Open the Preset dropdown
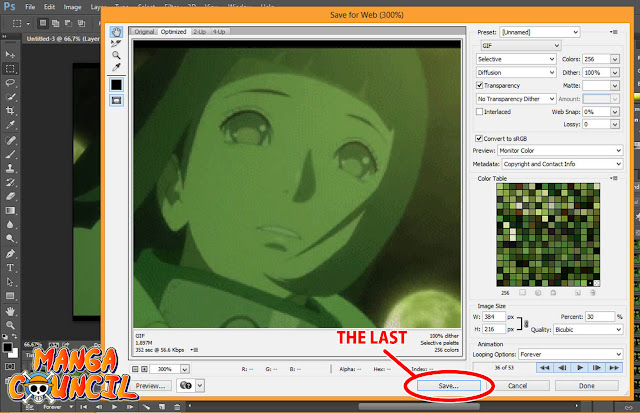 coord(539,32)
